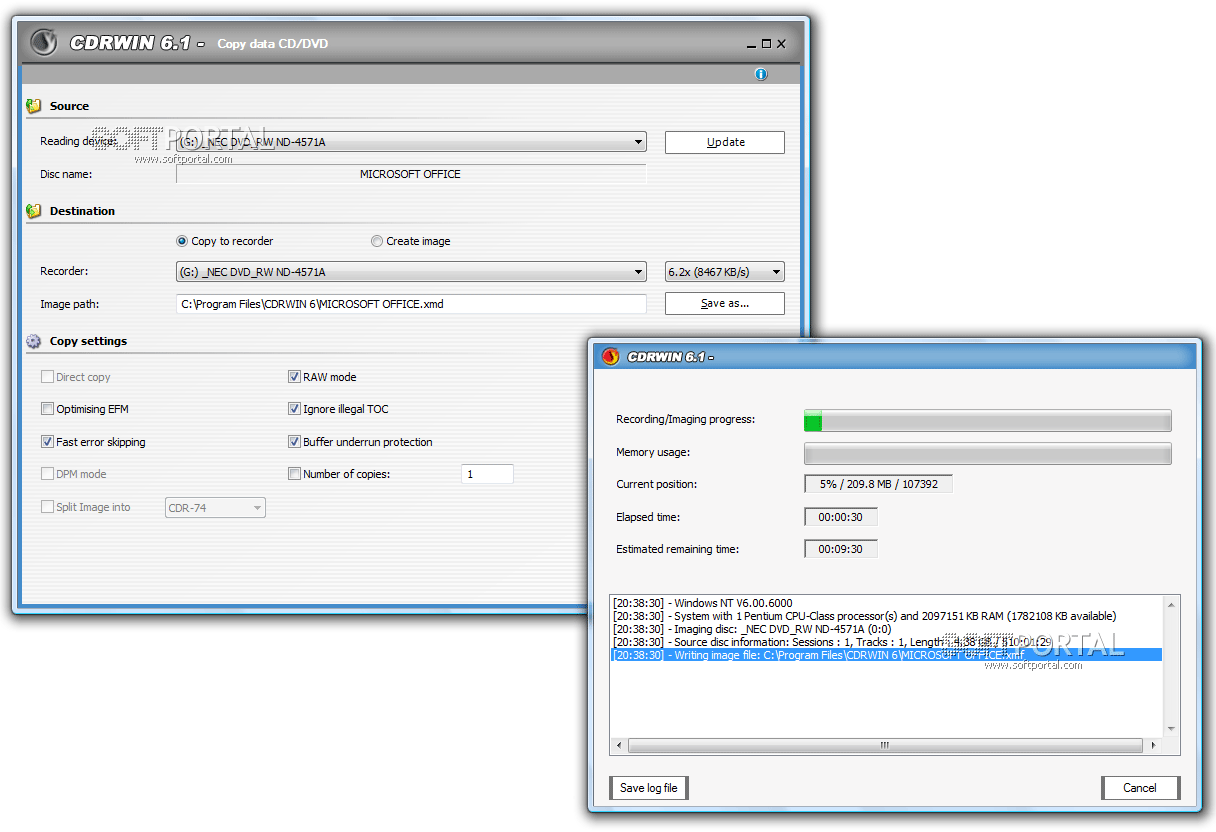Click the red CDRWIN icon in progress dialog
The image size is (1216, 832).
pyautogui.click(x=610, y=357)
